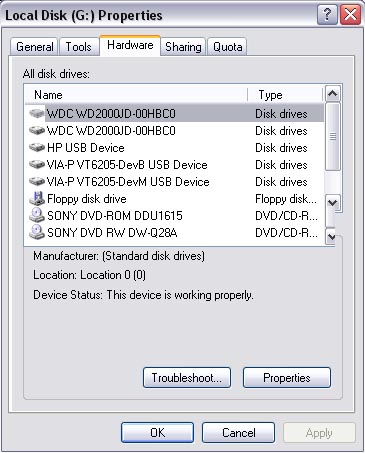The width and height of the screenshot is (365, 453).
Task: Click the SONY DVD-ROM DDU1615 disc icon
Action: (37, 215)
